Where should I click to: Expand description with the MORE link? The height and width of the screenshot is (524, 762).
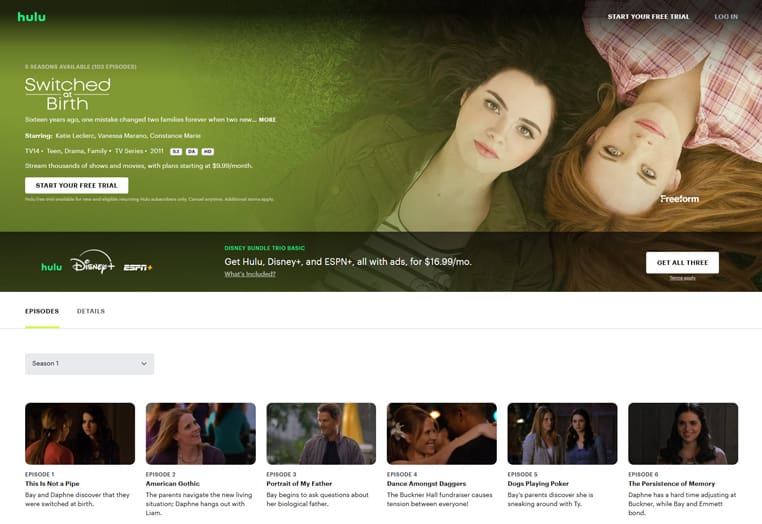point(267,120)
